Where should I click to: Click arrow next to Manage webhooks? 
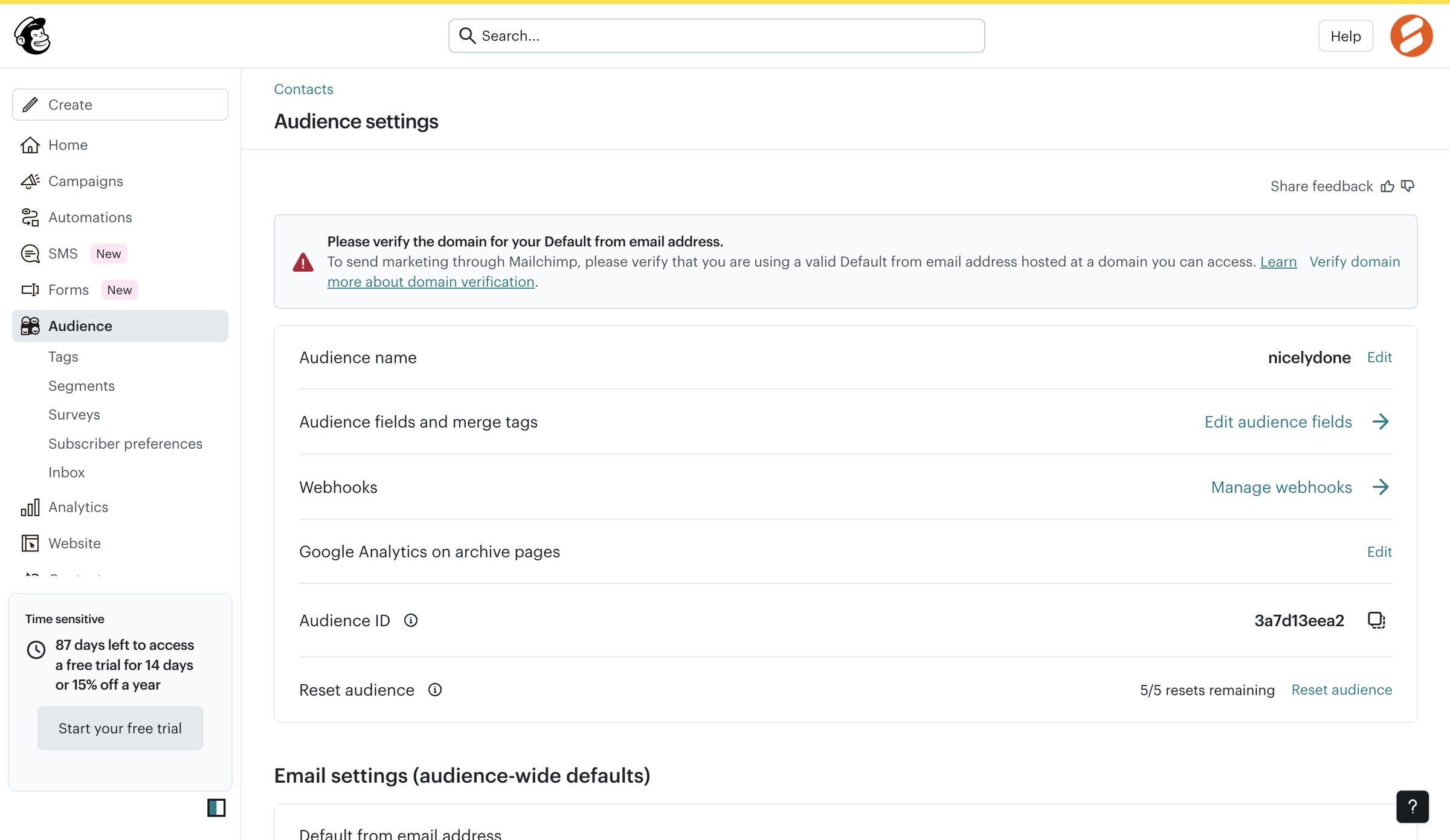[x=1381, y=487]
